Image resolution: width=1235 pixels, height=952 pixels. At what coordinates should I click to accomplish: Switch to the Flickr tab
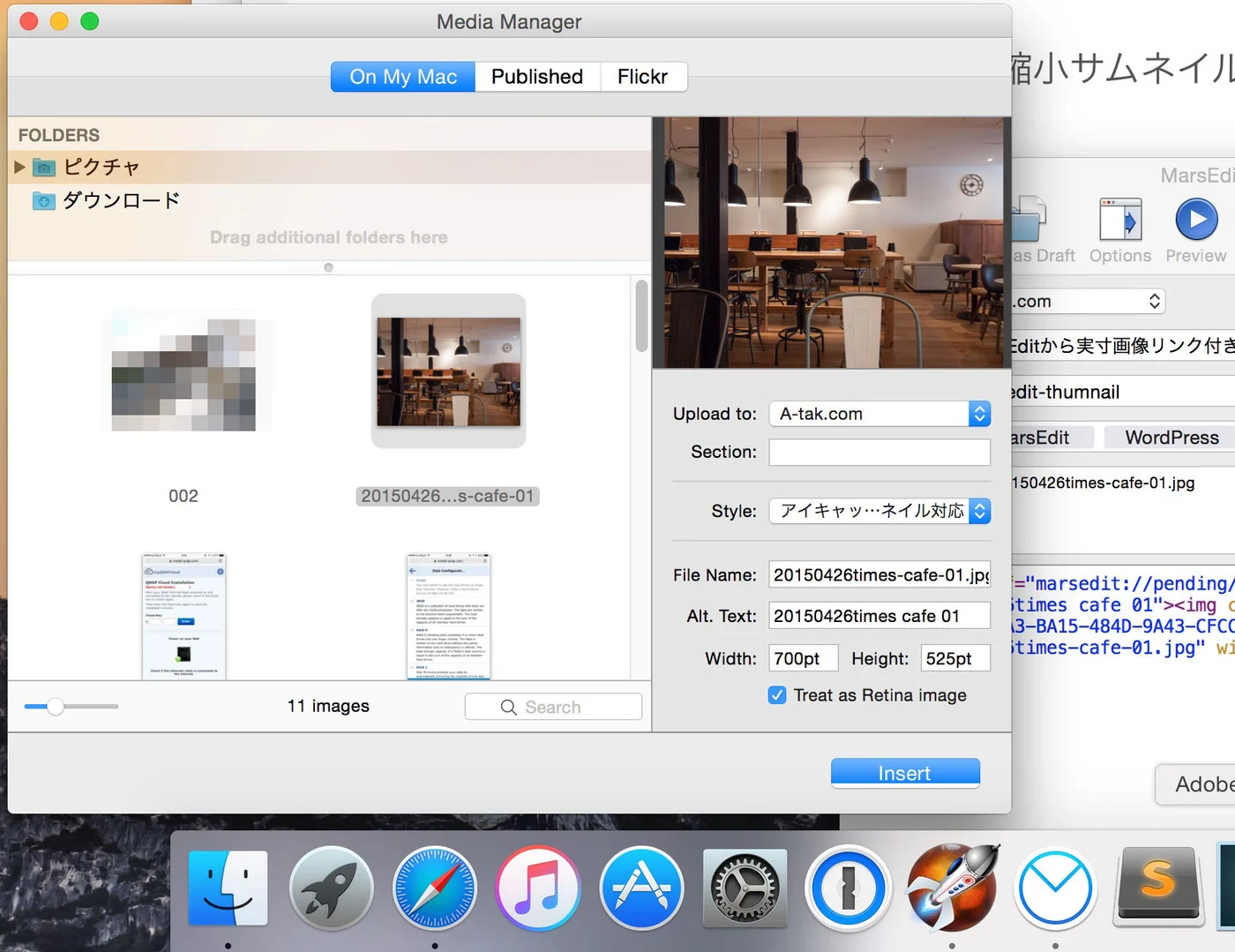[x=643, y=77]
